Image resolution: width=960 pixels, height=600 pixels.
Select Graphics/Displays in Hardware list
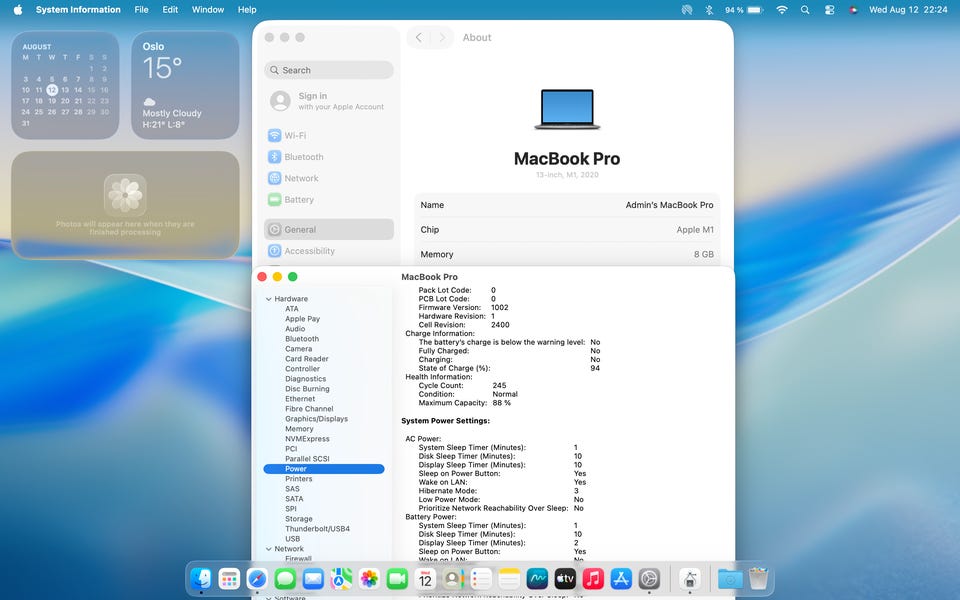click(317, 419)
